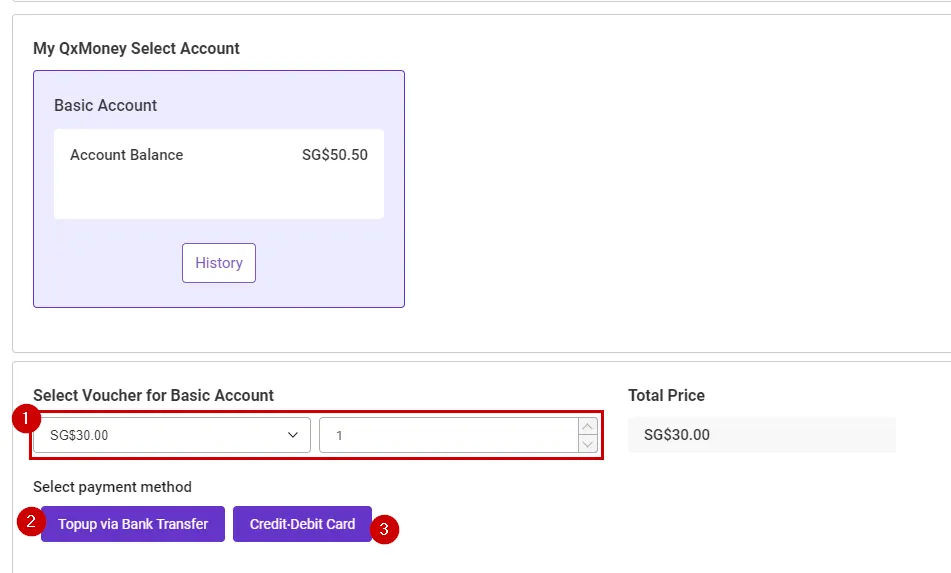Click the Total Price SG$30.00 field
Image resolution: width=951 pixels, height=573 pixels.
pyautogui.click(x=761, y=435)
